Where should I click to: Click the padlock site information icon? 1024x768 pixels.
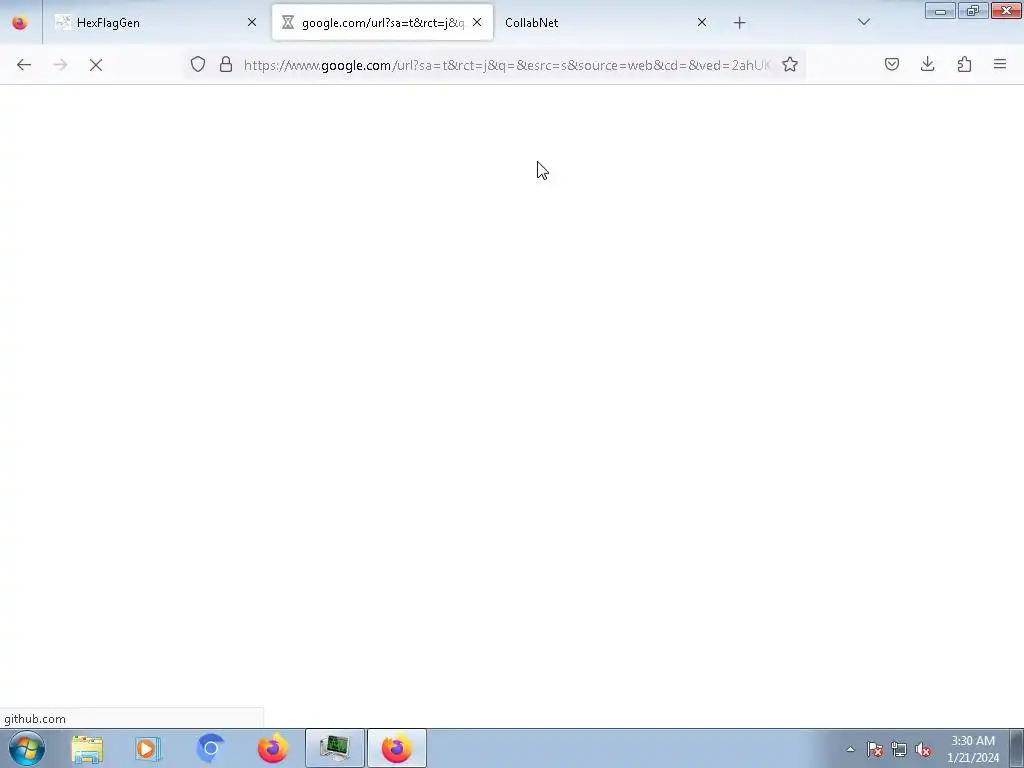point(226,64)
